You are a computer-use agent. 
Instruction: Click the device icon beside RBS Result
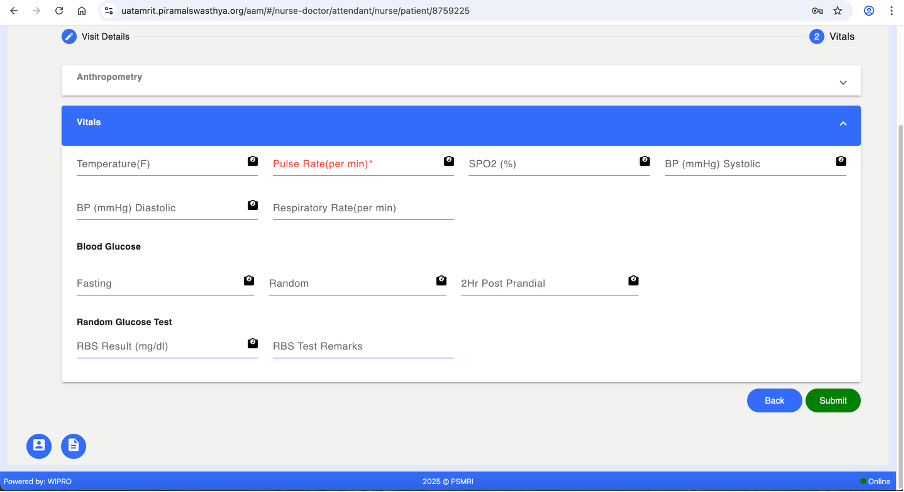[253, 343]
